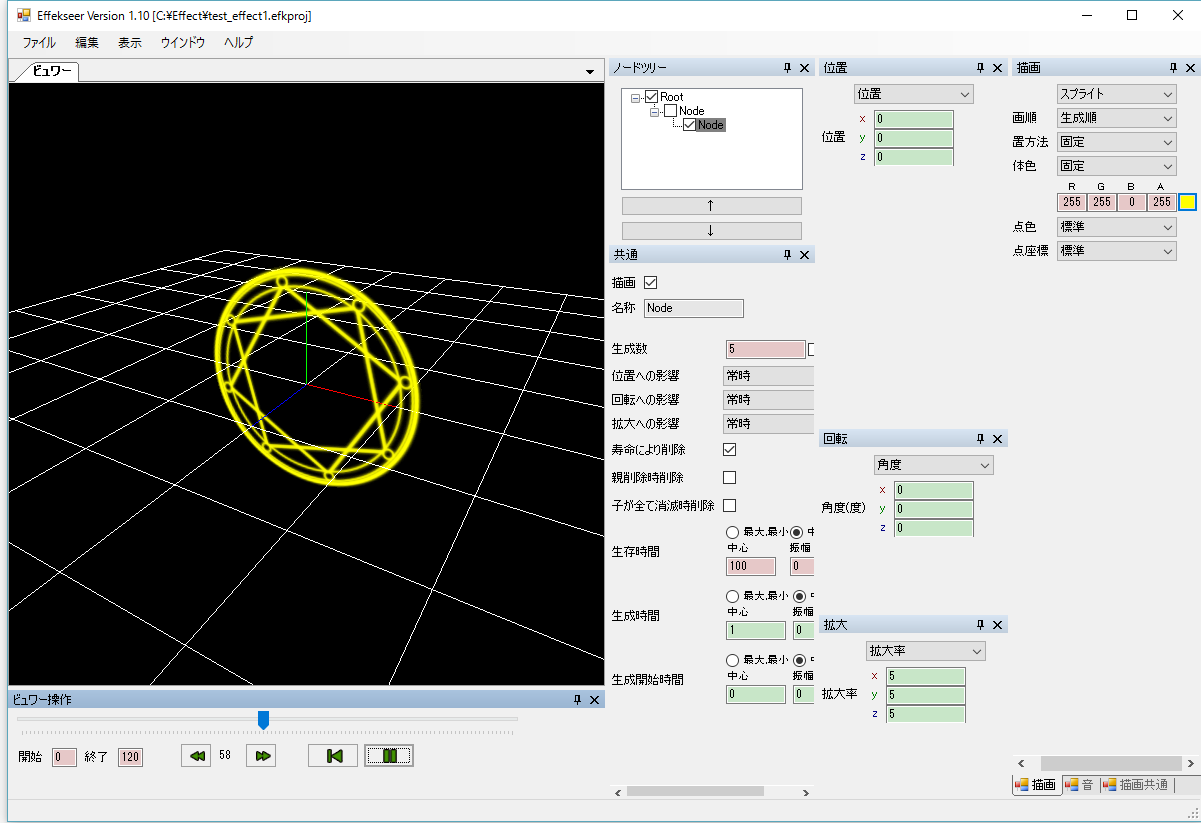Click the pin icon on the 回転 panel
1201x823 pixels.
pos(981,438)
